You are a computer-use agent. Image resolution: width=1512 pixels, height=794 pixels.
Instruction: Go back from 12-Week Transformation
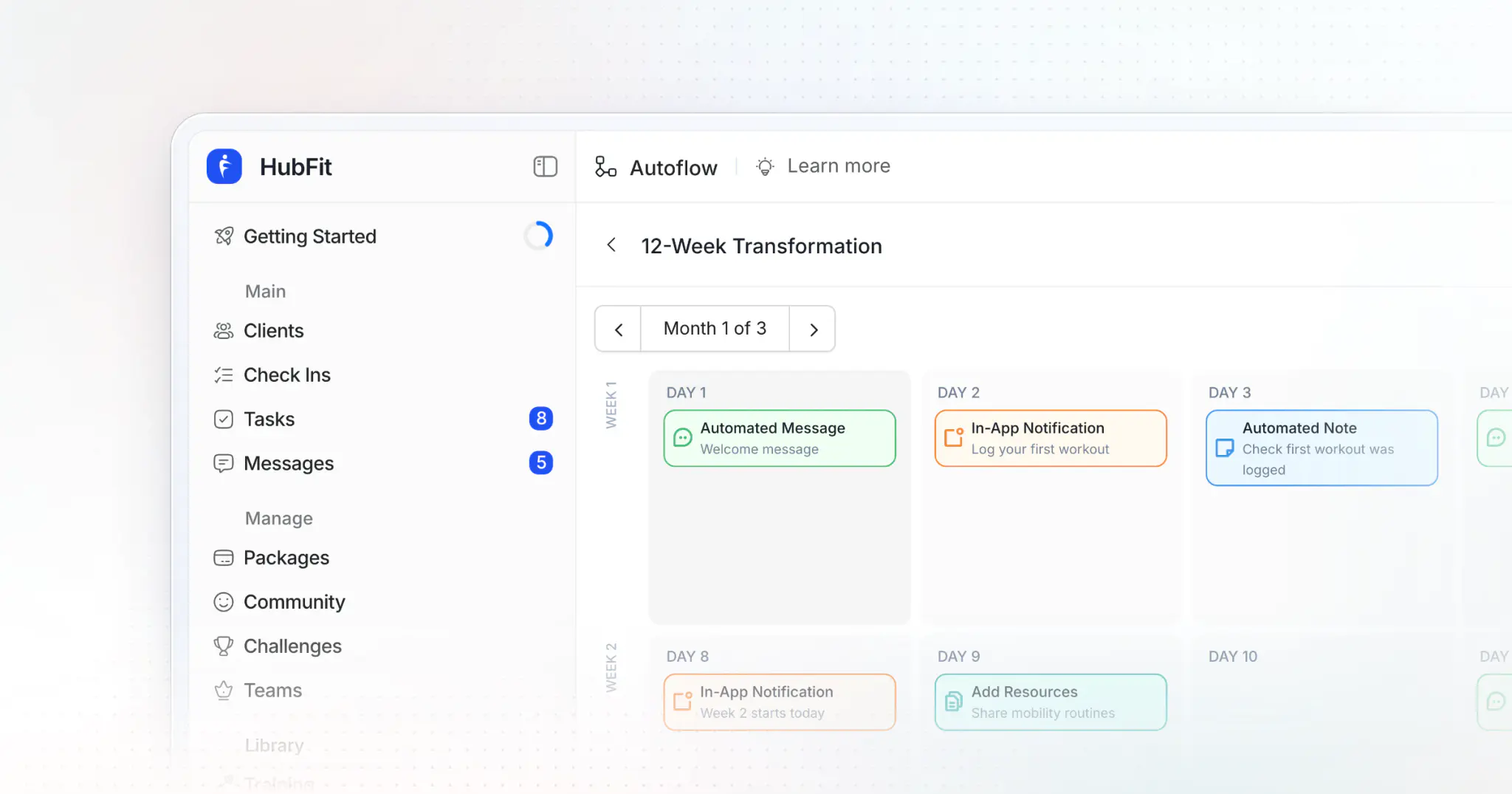pos(611,245)
